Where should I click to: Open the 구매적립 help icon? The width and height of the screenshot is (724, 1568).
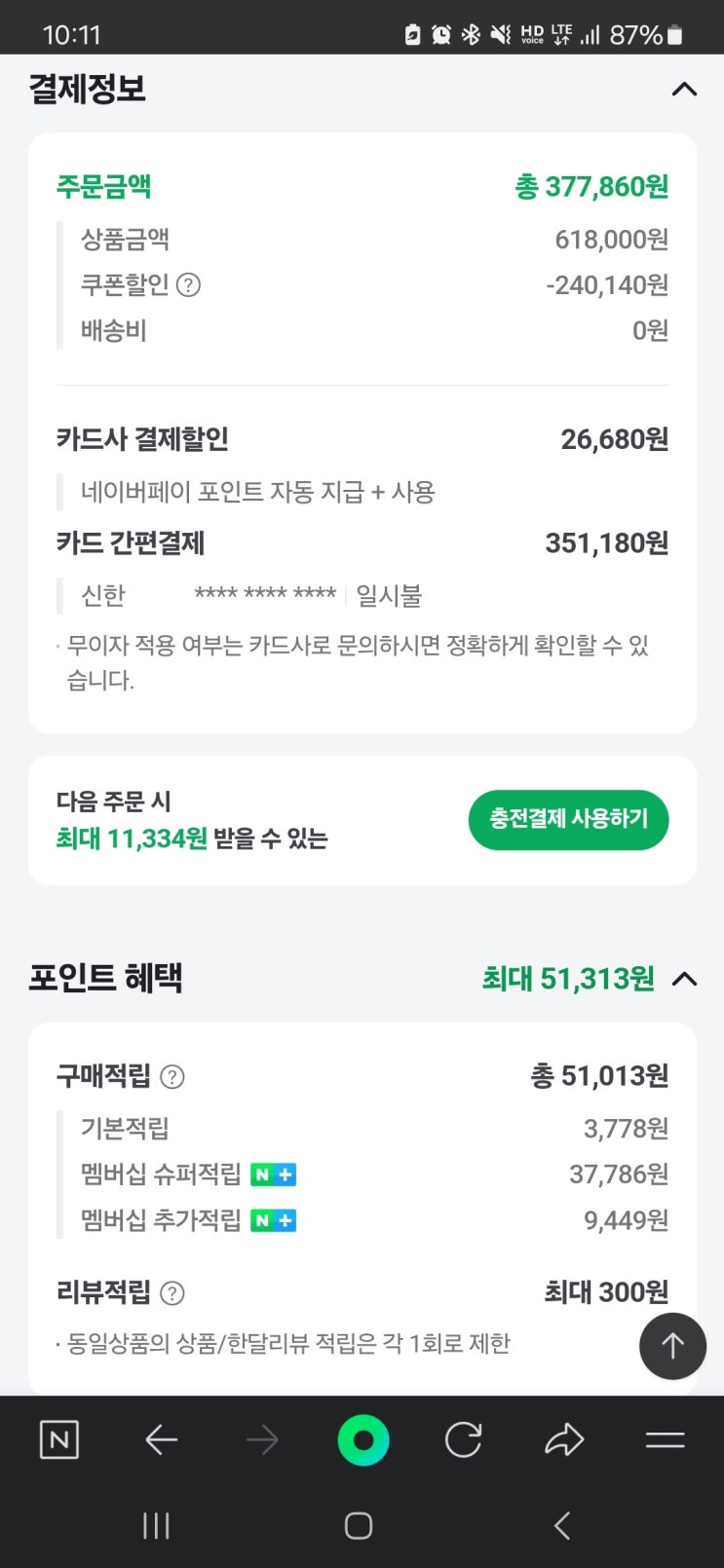tap(171, 1077)
